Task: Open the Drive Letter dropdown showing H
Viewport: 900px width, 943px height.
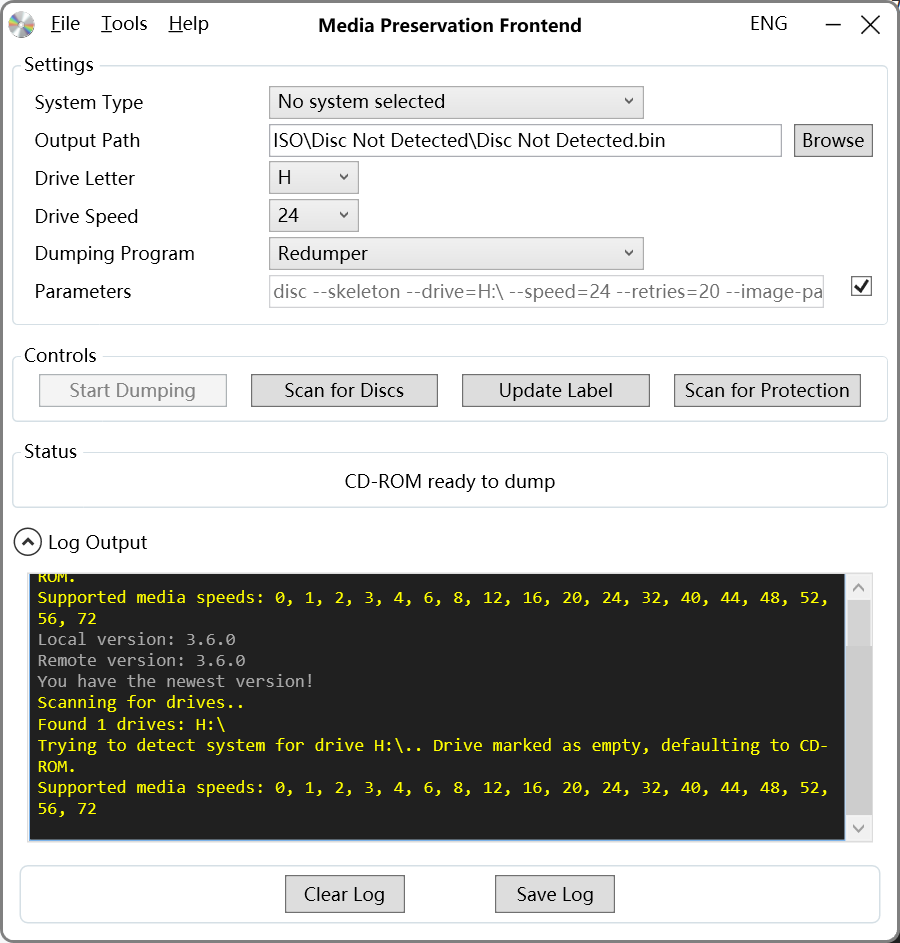Action: [x=314, y=177]
